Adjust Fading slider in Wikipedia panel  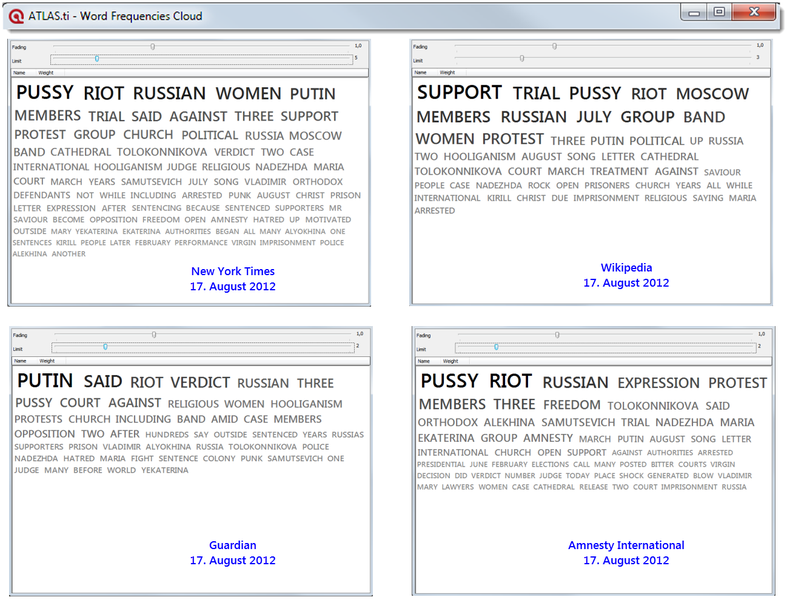[x=554, y=46]
